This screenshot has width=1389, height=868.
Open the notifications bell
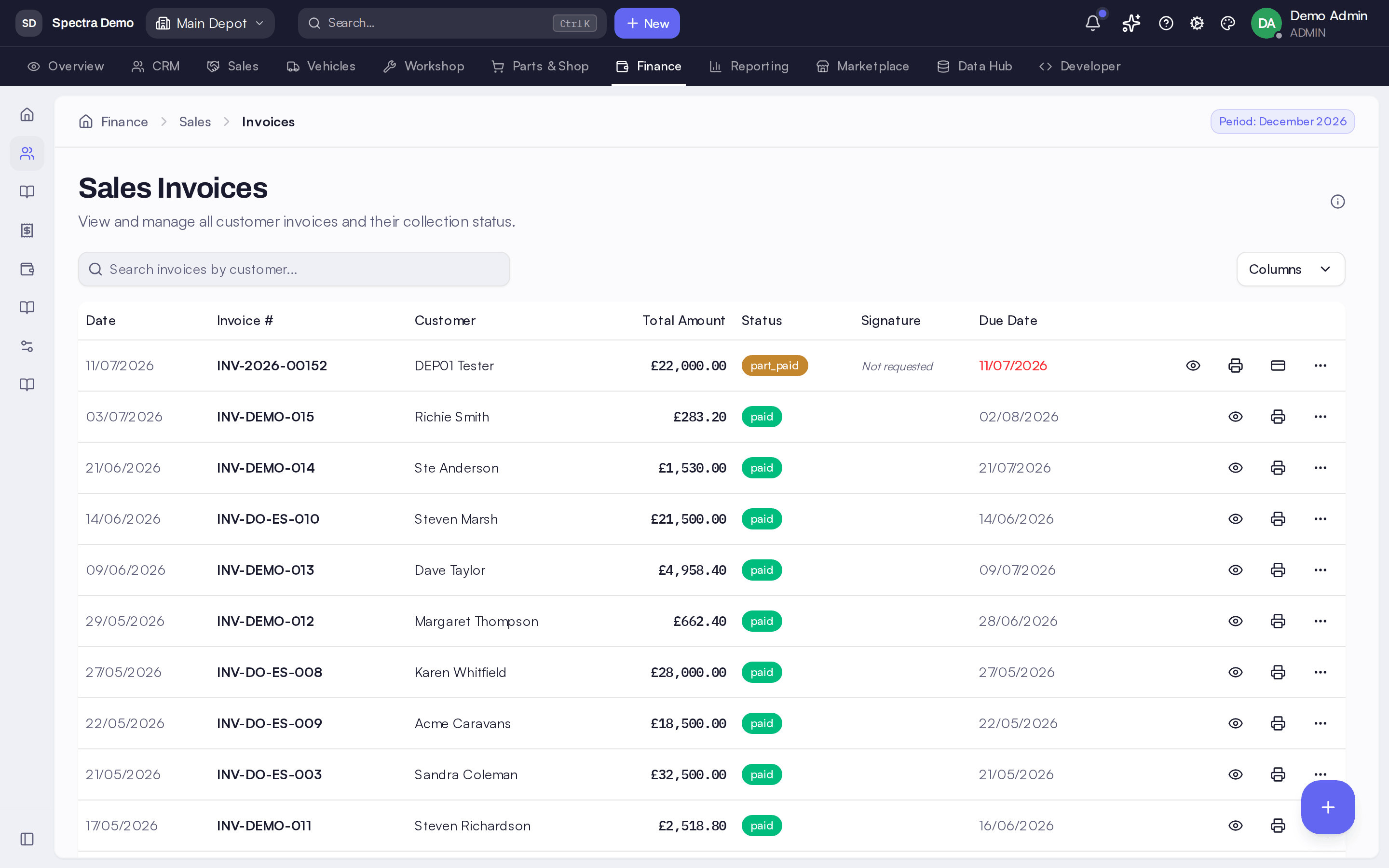(1093, 23)
